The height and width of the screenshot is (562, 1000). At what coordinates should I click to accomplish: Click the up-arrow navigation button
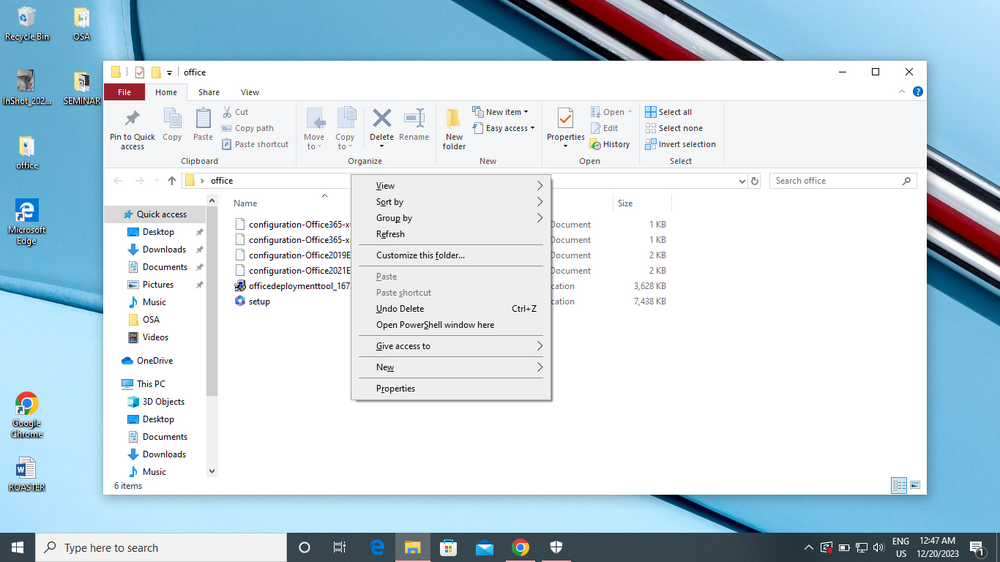pyautogui.click(x=172, y=181)
